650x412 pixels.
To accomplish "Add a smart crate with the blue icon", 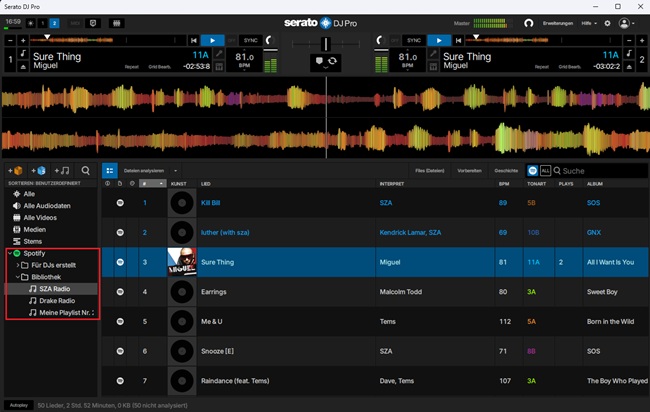I will pyautogui.click(x=39, y=170).
